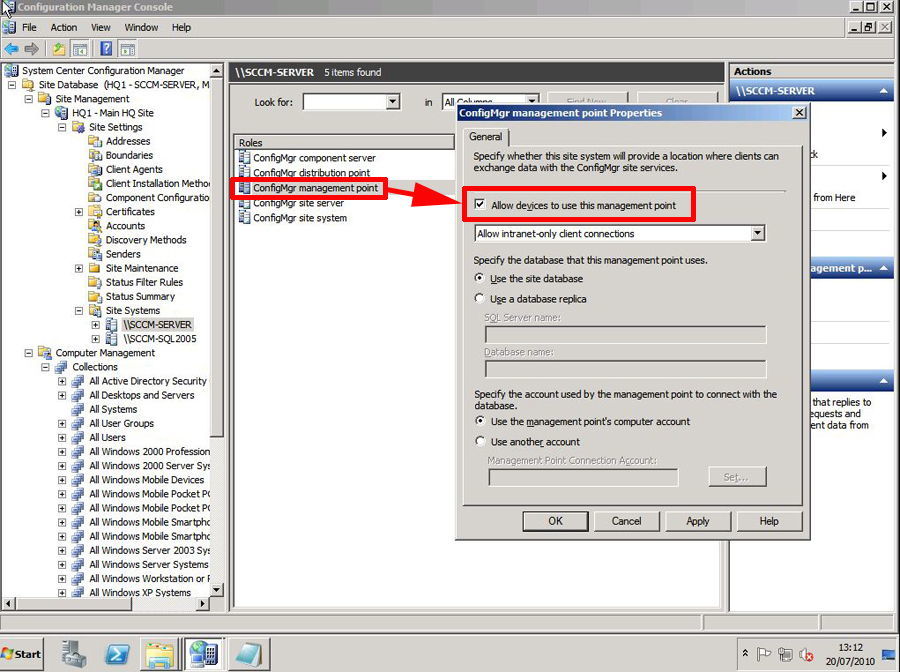
Task: Select Use the site database option
Action: tap(479, 278)
